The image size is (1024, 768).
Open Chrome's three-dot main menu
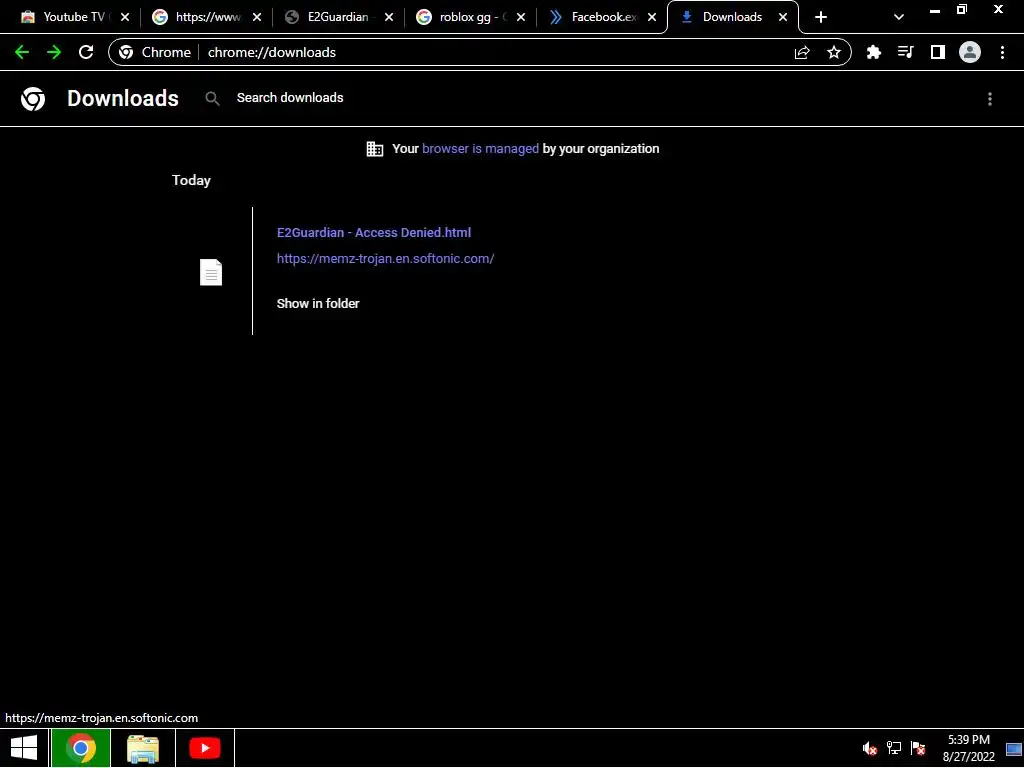coord(1002,52)
